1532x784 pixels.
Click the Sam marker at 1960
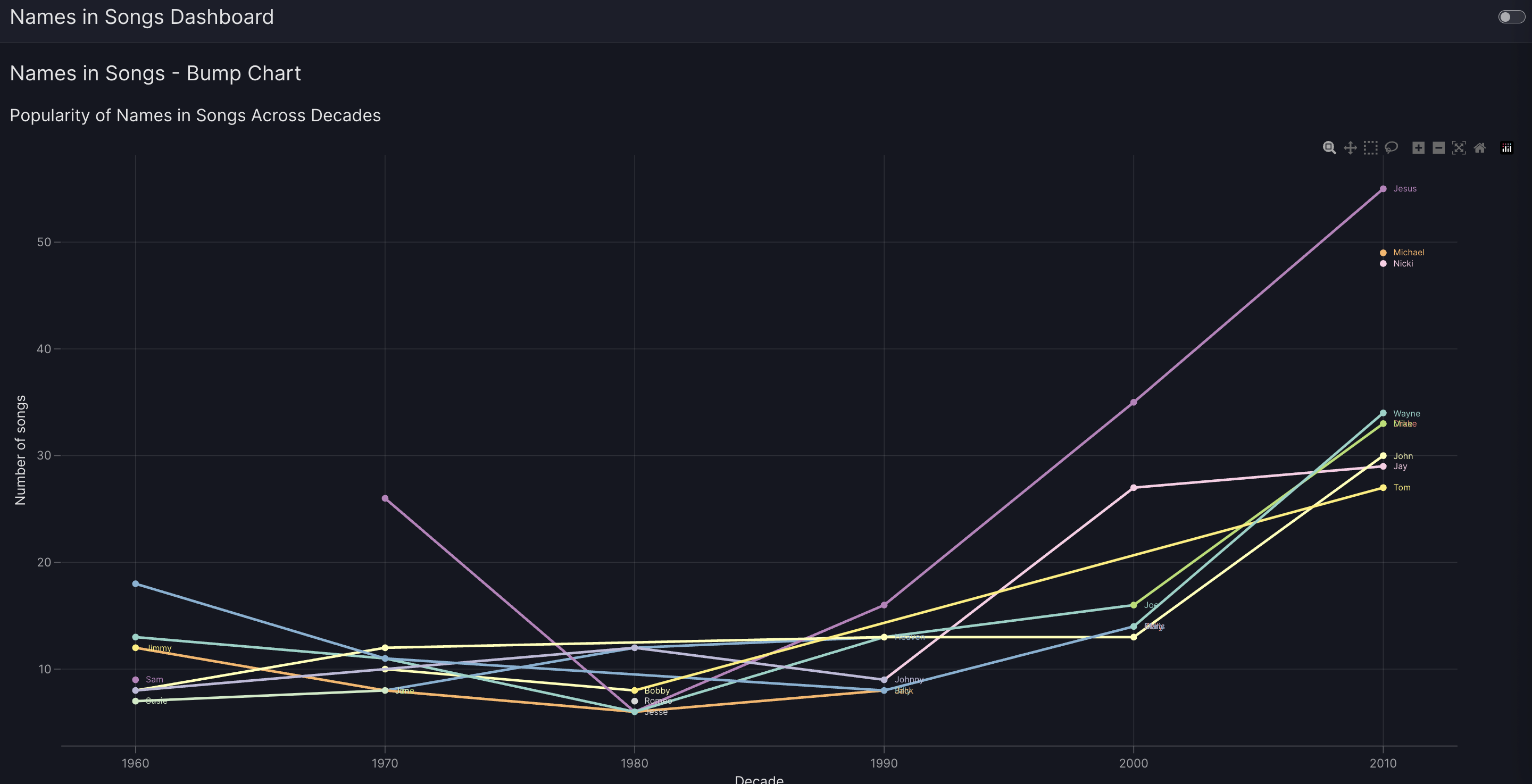click(136, 679)
